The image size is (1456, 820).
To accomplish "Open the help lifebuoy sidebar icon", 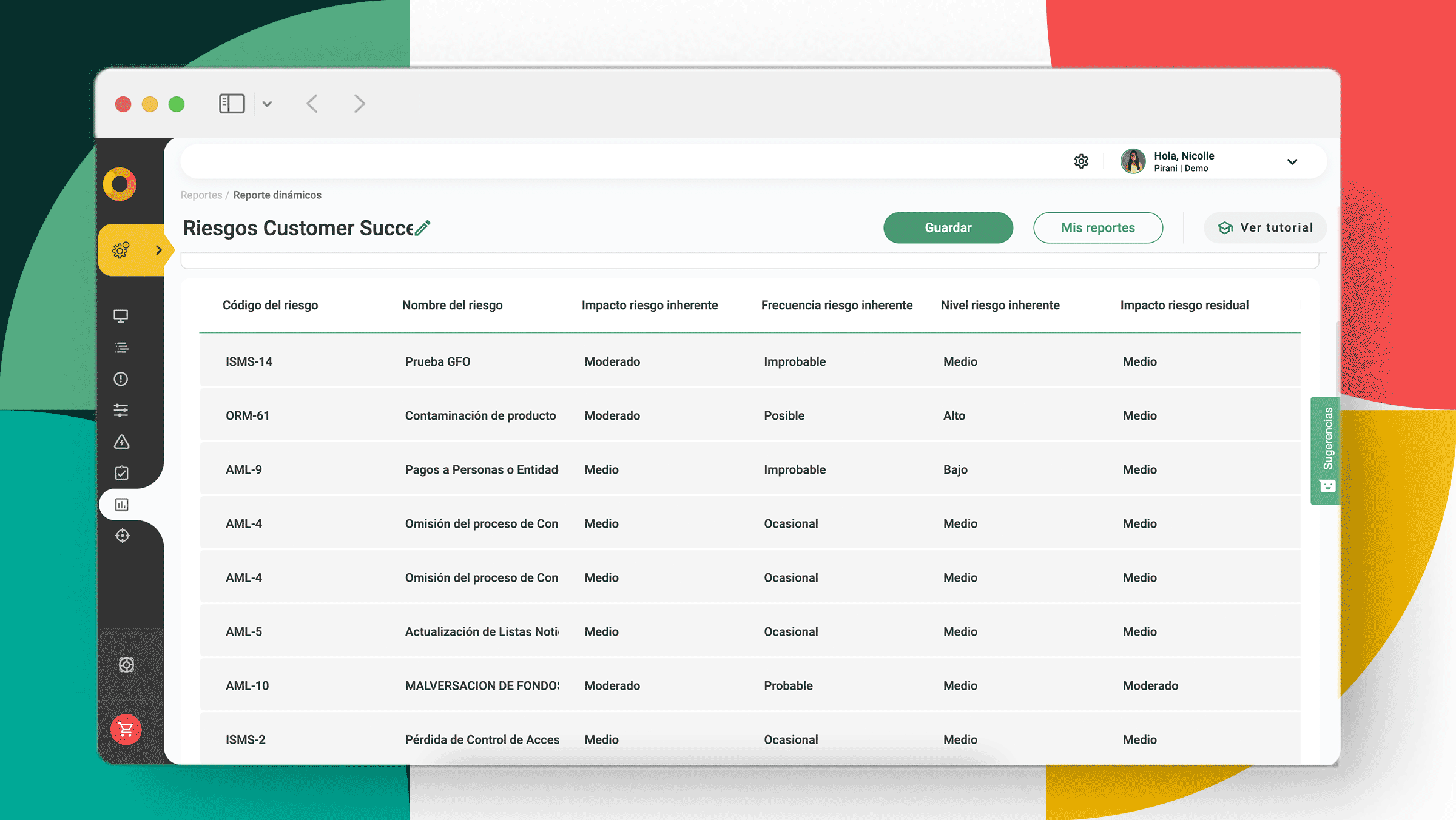I will coord(126,665).
